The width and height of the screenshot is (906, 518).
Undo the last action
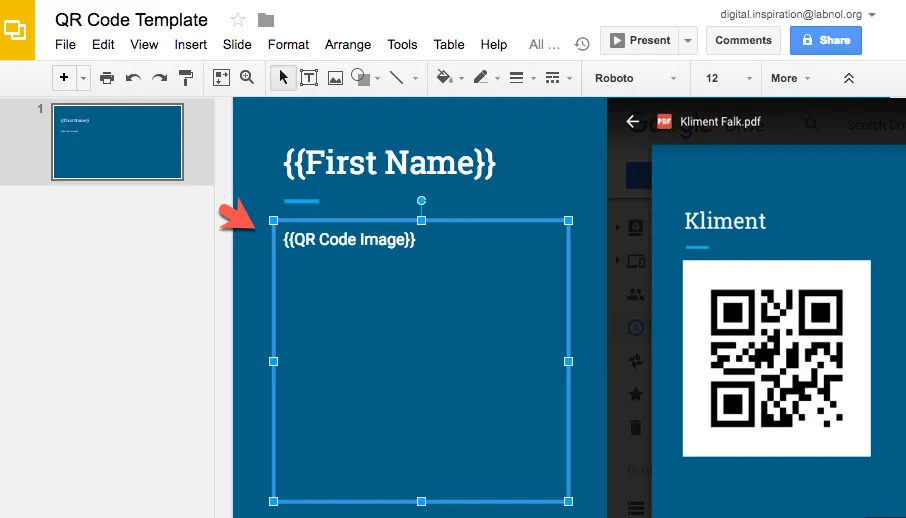coord(133,77)
